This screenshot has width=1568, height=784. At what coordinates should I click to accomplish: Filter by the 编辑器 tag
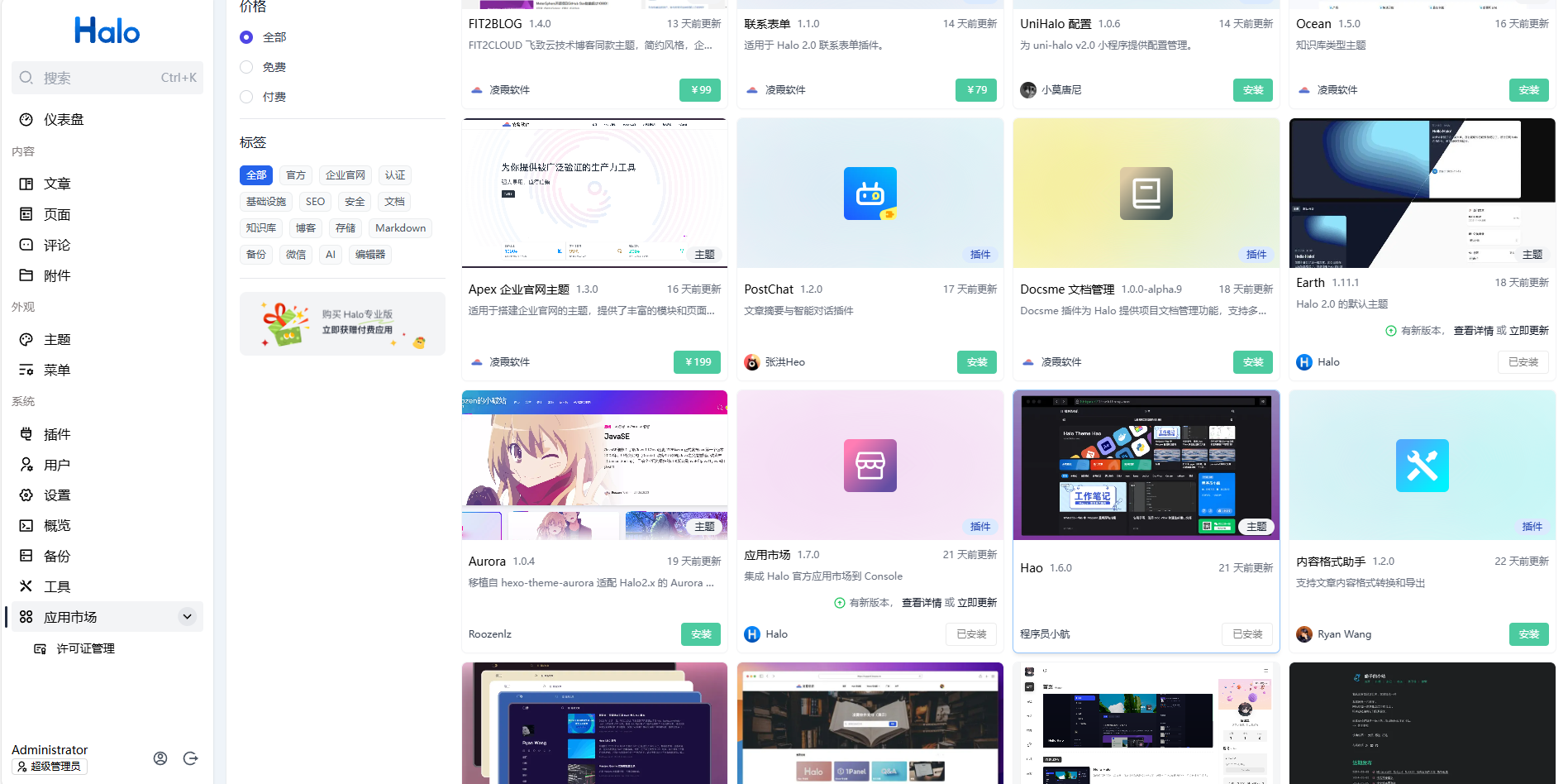[370, 255]
